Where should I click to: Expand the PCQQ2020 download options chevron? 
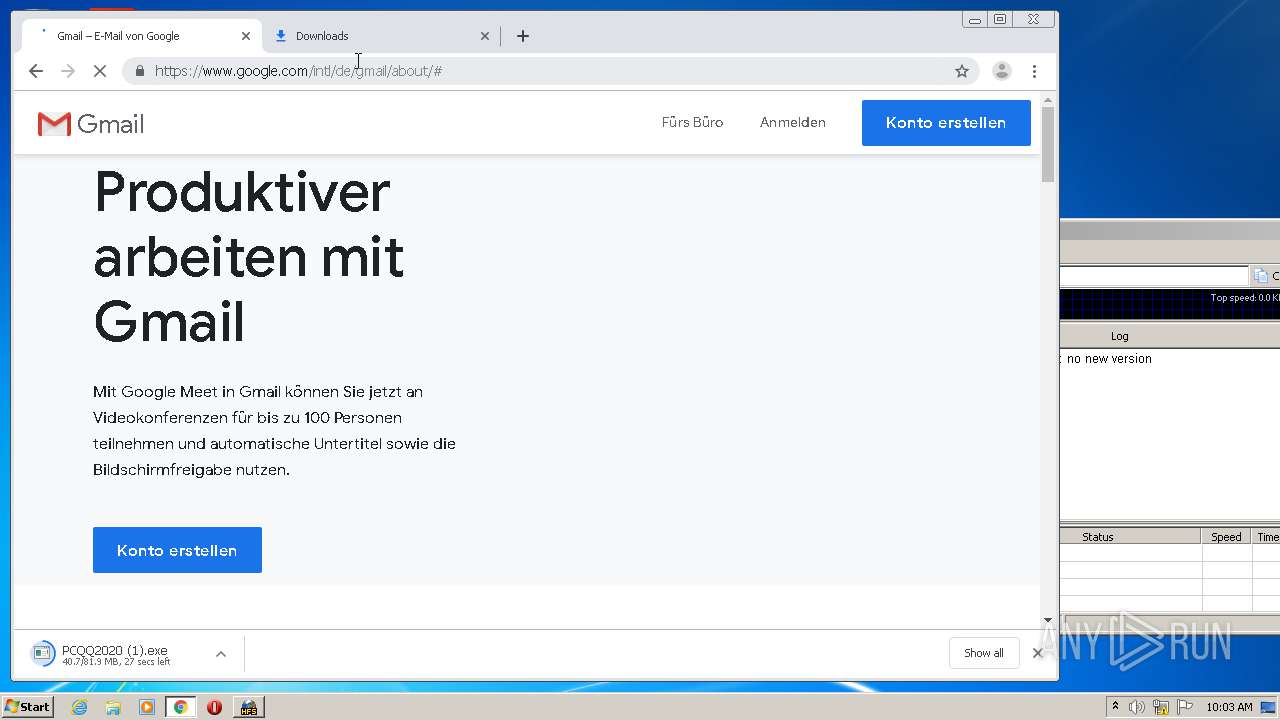coord(221,654)
